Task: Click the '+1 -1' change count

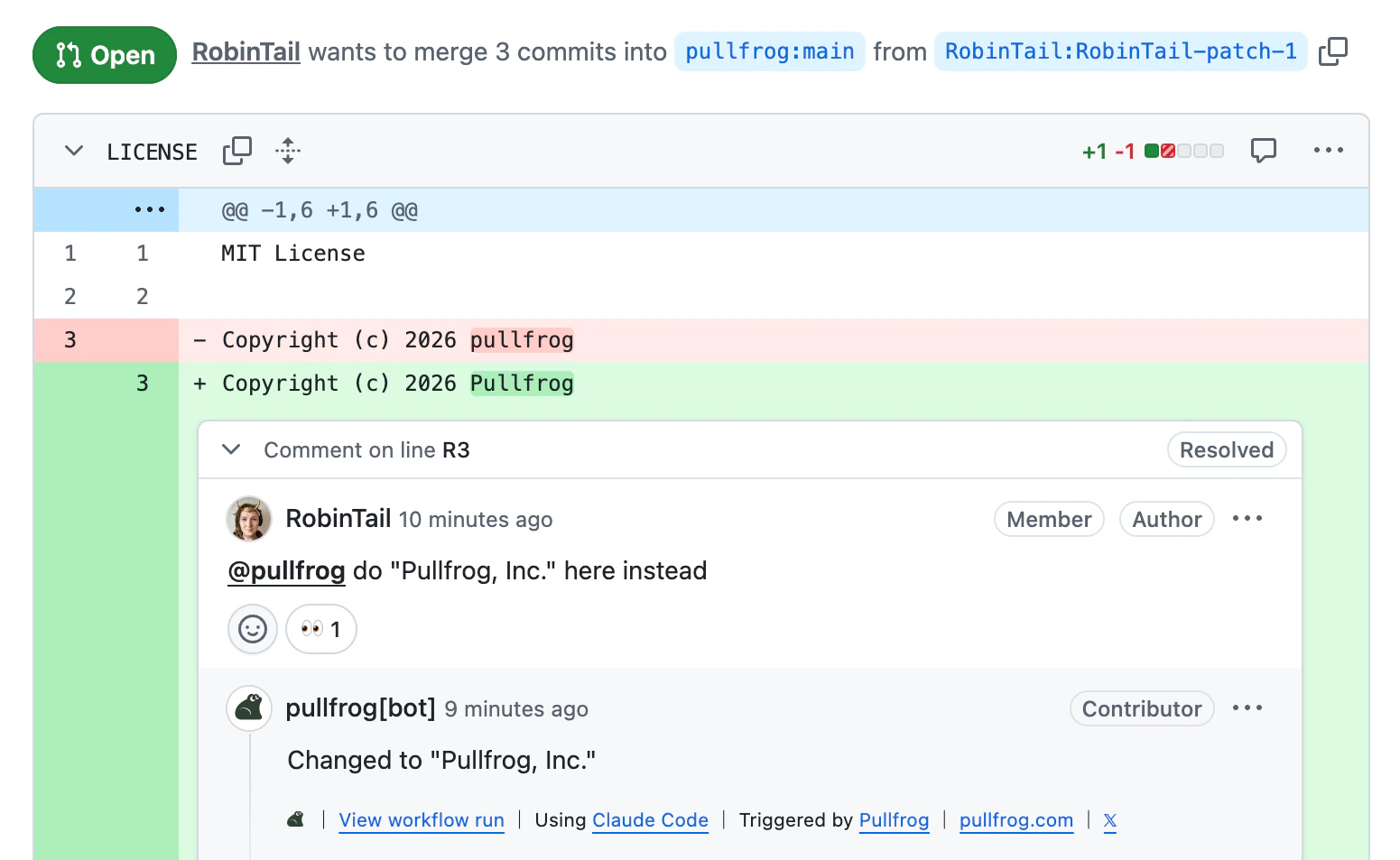Action: click(1108, 152)
